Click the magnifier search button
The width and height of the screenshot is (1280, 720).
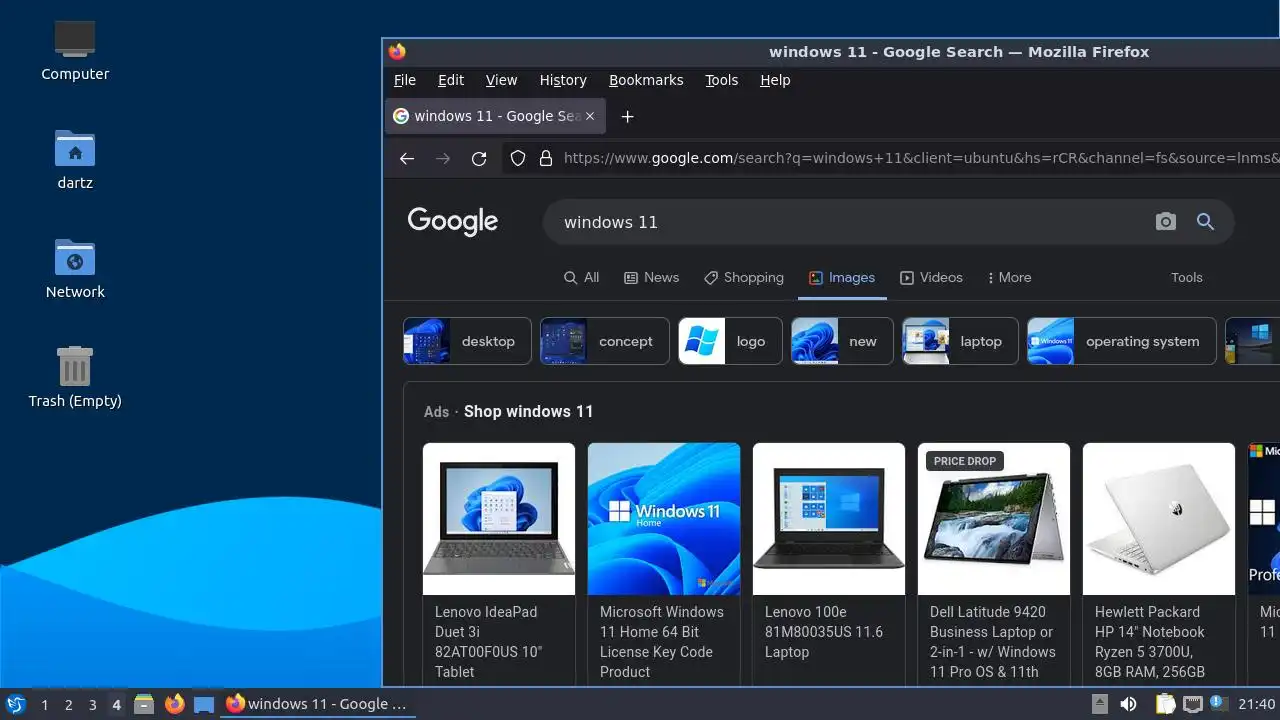[x=1205, y=222]
